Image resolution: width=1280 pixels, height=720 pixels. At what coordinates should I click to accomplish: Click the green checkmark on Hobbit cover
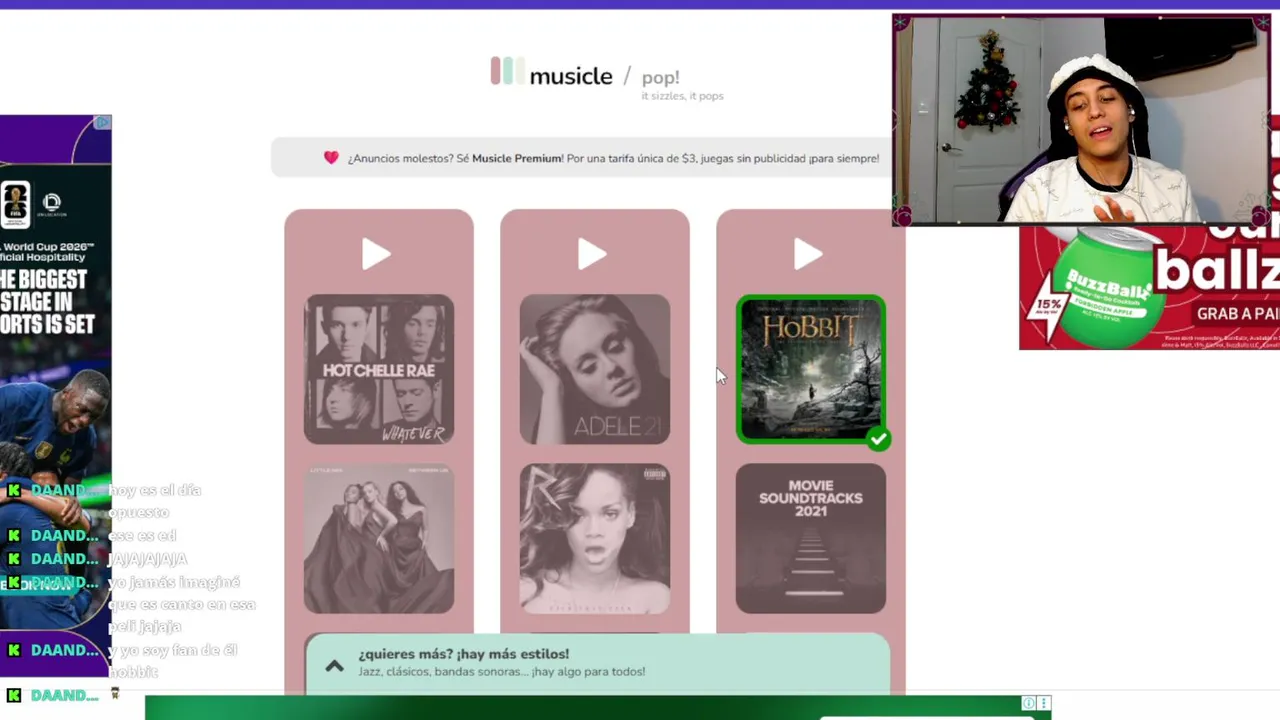878,438
